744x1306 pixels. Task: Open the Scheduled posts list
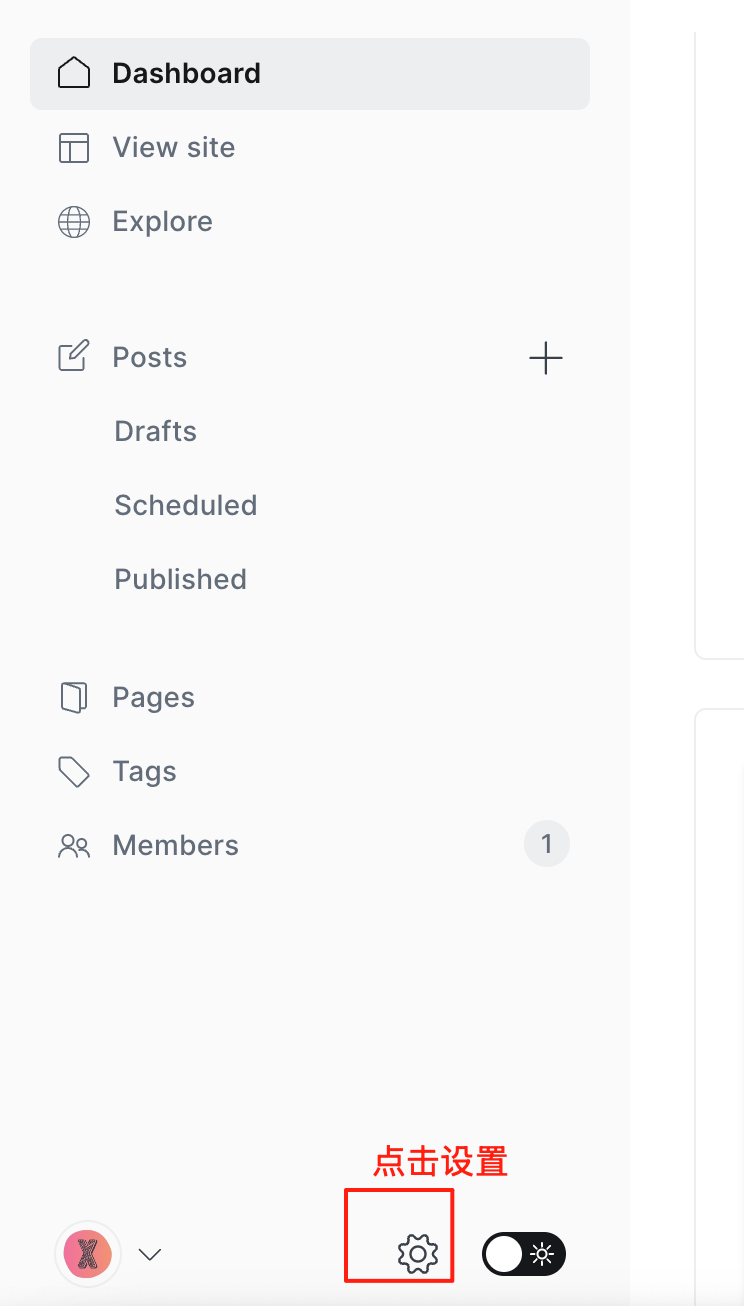click(186, 505)
